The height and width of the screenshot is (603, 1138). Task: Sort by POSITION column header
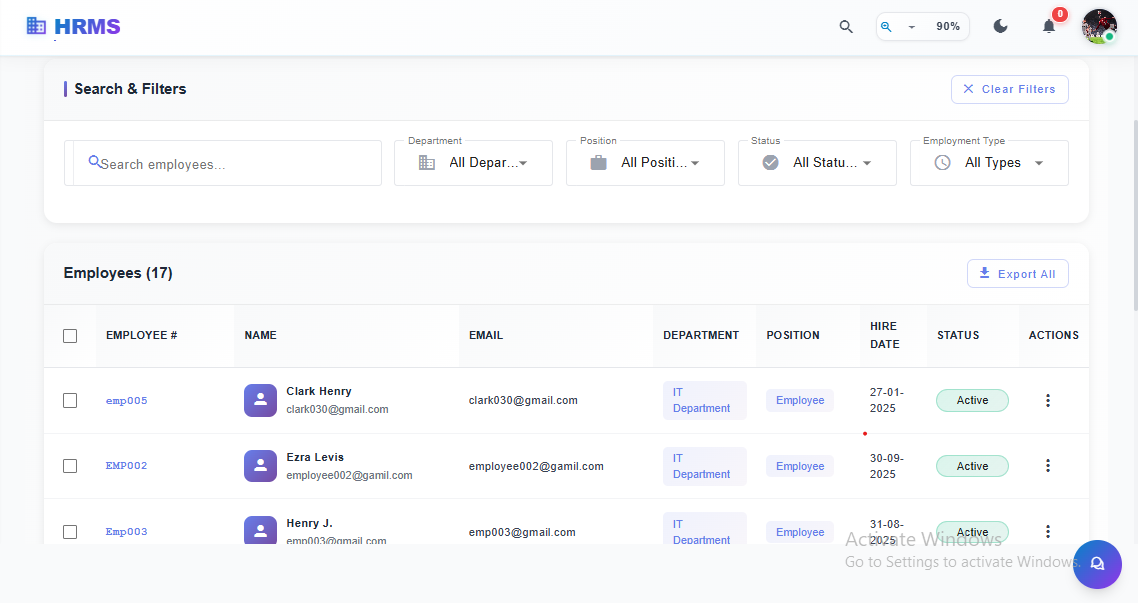[x=793, y=335]
